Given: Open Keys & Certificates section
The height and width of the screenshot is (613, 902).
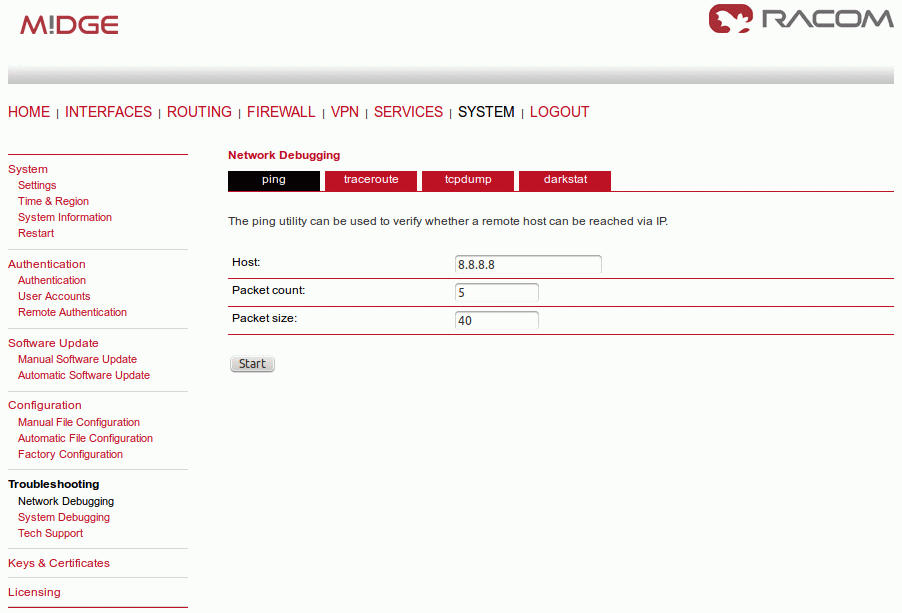Looking at the screenshot, I should tap(59, 564).
